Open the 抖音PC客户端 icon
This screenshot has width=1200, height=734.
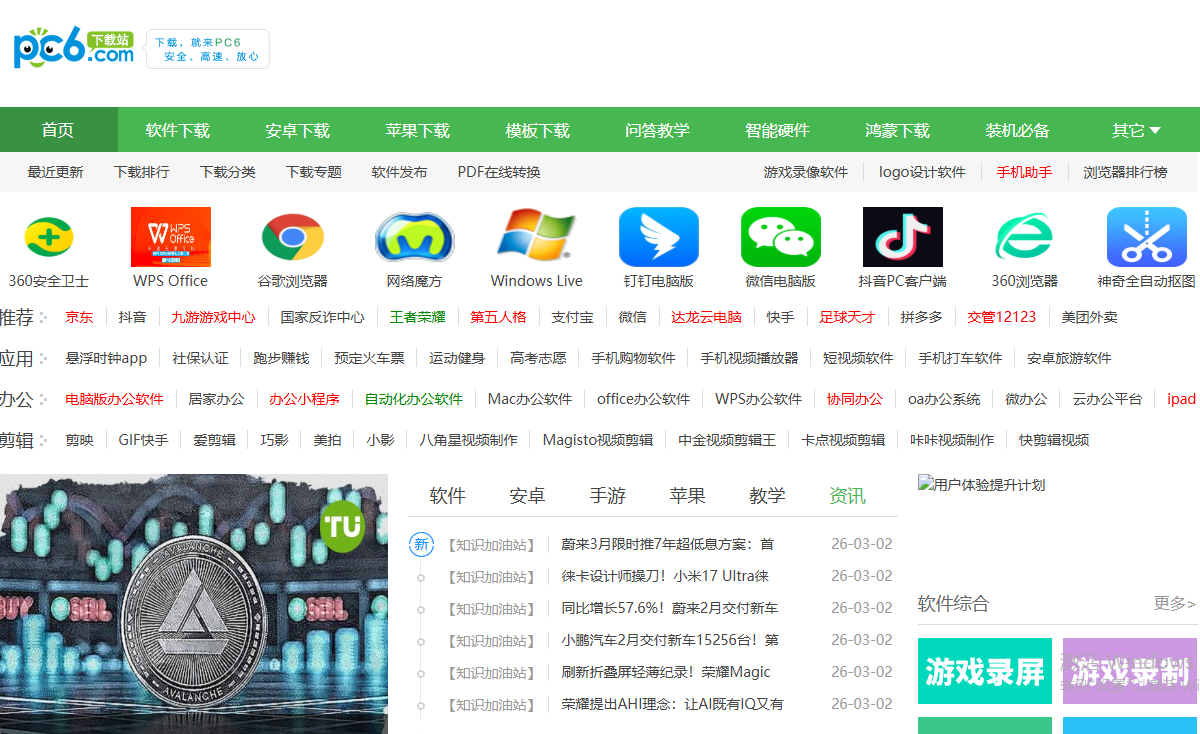903,237
